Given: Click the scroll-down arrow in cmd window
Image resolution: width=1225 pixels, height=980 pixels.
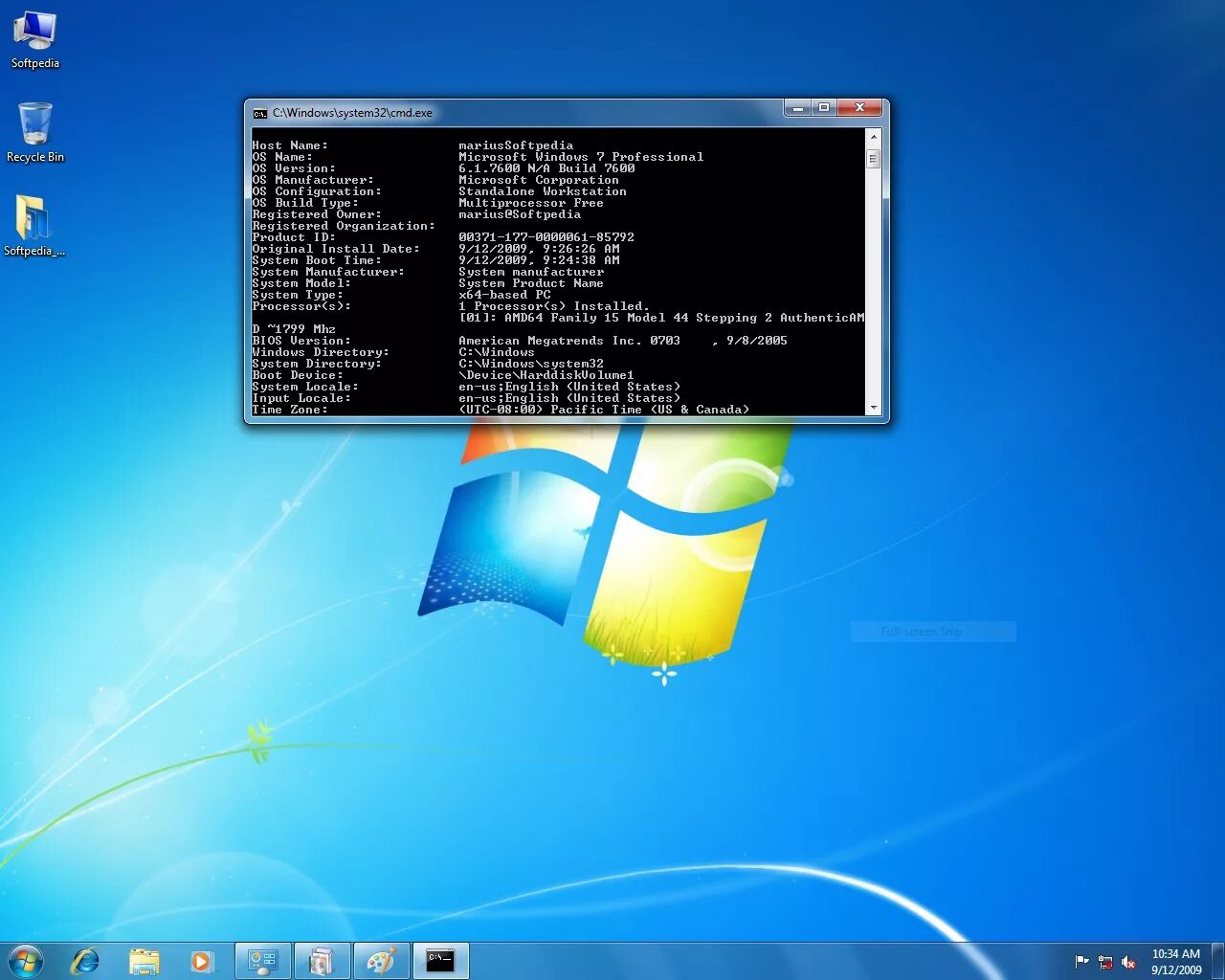Looking at the screenshot, I should tap(872, 408).
